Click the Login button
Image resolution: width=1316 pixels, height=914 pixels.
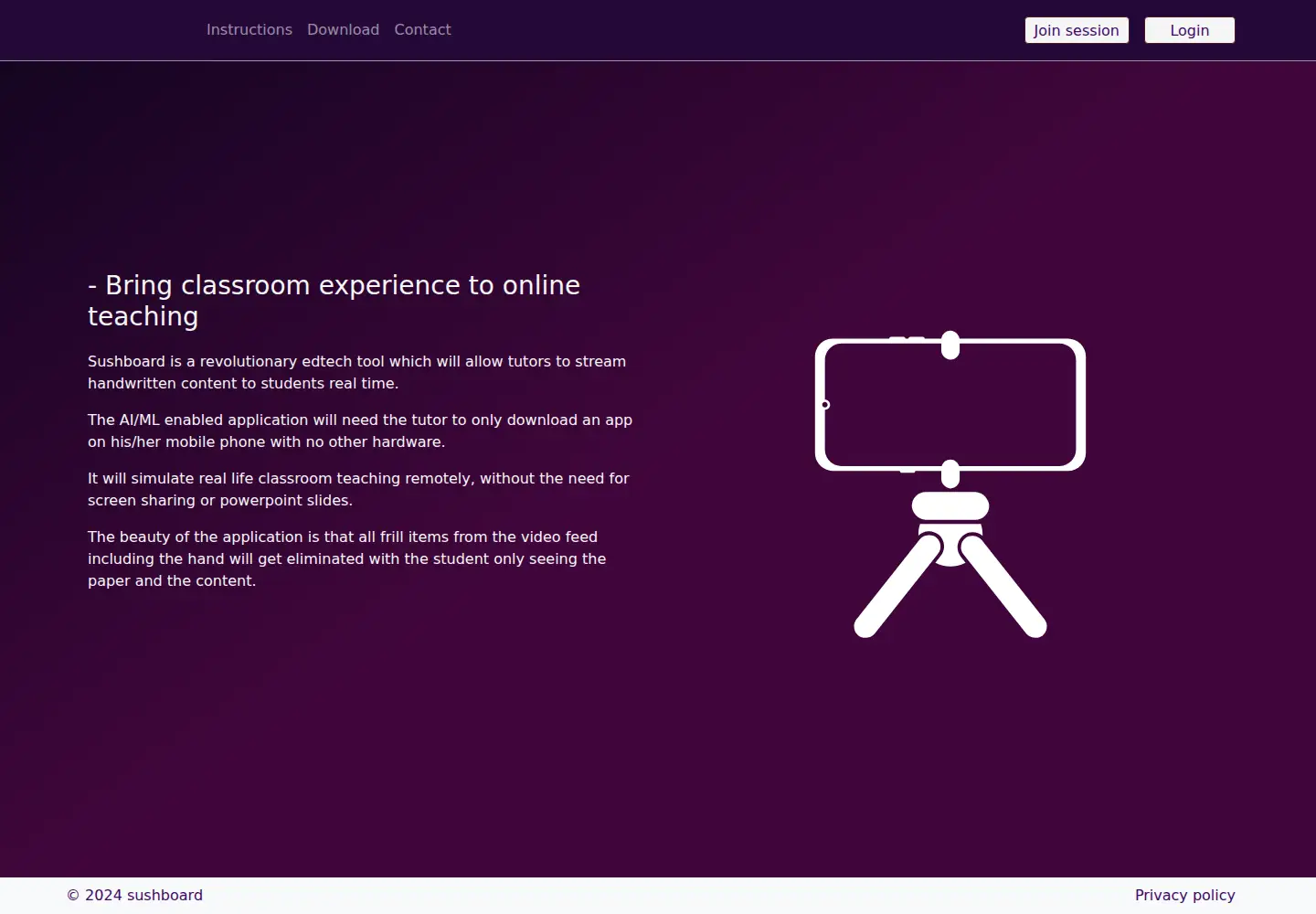(x=1190, y=30)
